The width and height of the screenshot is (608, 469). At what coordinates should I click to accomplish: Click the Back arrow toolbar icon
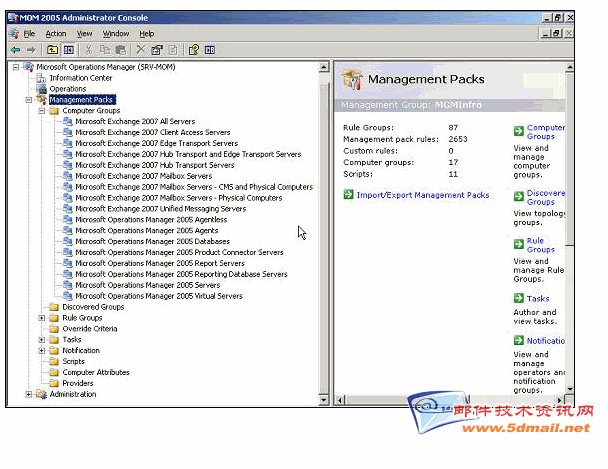[15, 49]
